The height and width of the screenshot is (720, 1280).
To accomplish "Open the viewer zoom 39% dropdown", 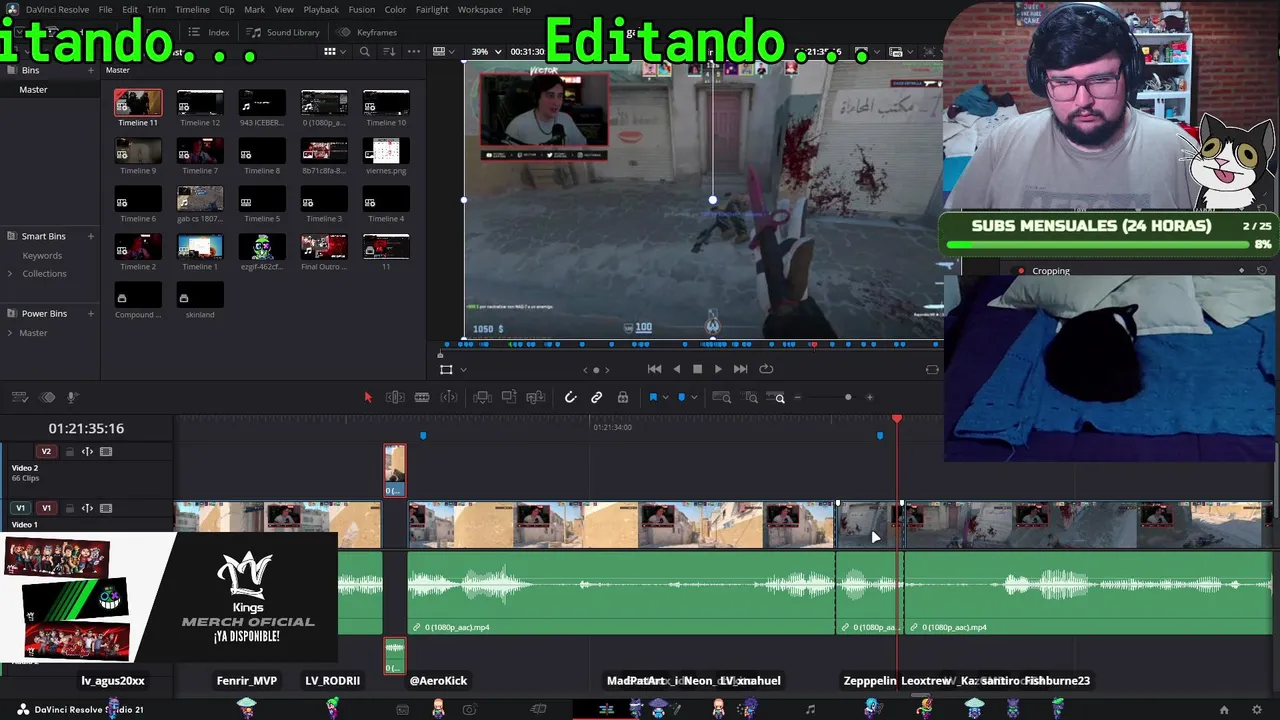I will click(485, 52).
